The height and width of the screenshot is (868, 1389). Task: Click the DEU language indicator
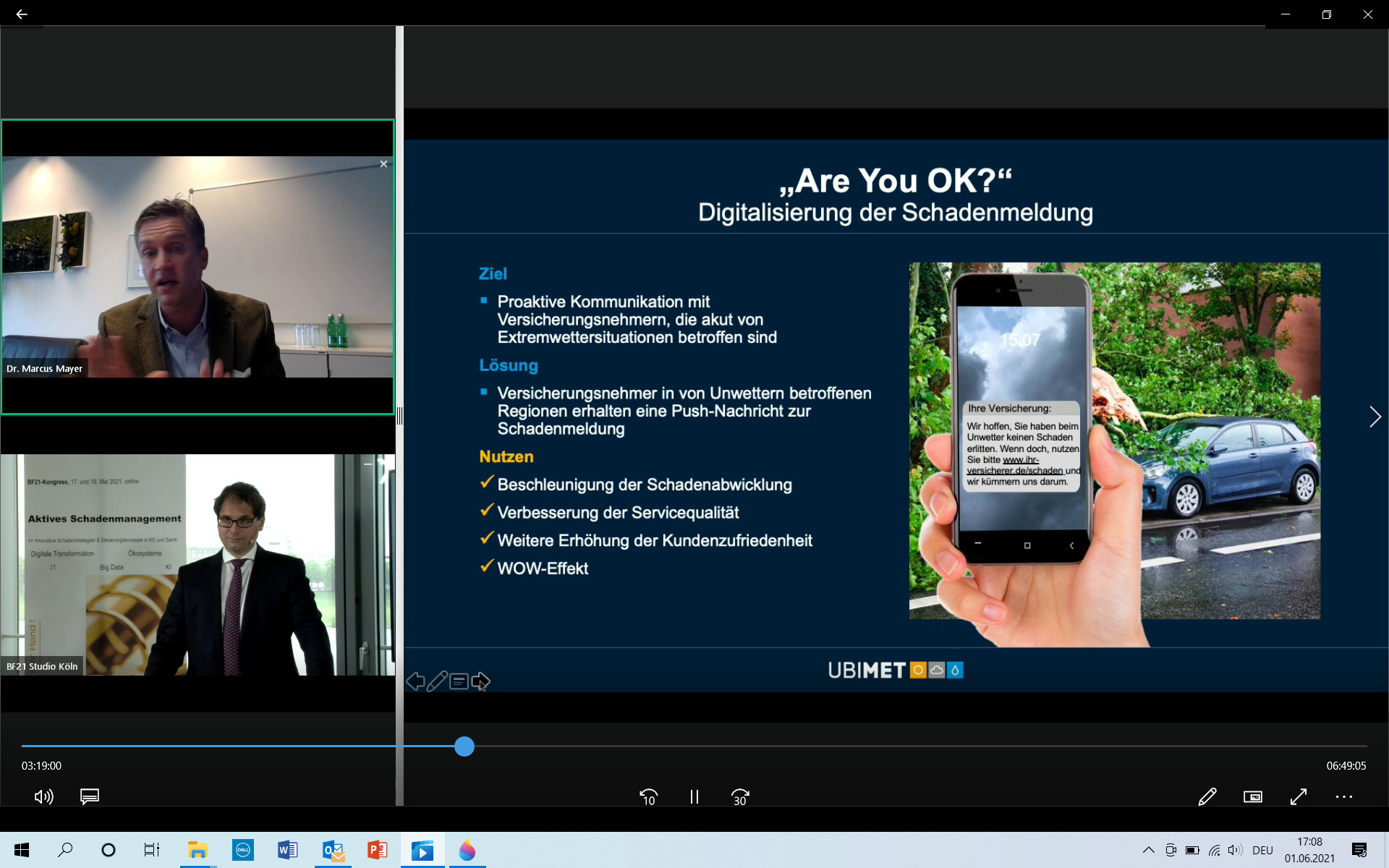(x=1262, y=850)
